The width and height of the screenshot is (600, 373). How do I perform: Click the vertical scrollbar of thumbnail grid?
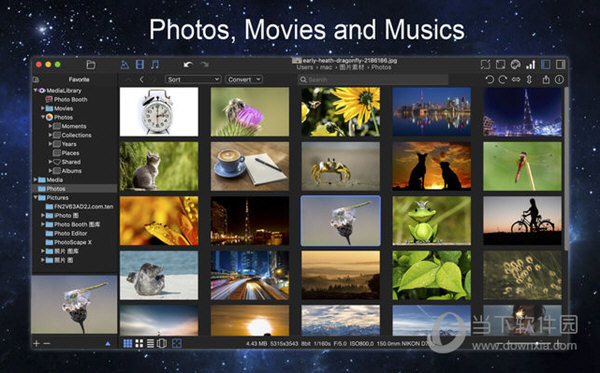(566, 168)
